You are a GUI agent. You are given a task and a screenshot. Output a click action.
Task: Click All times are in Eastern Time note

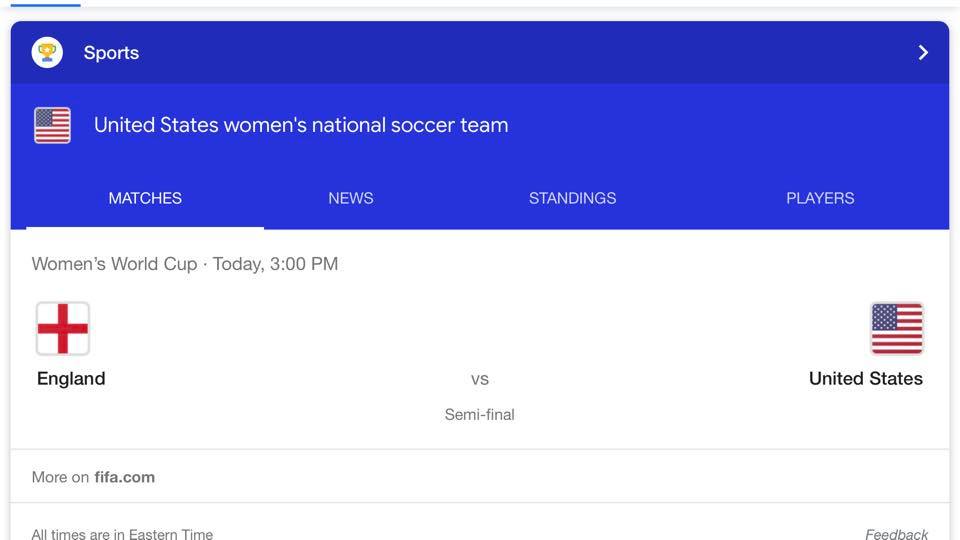[122, 534]
